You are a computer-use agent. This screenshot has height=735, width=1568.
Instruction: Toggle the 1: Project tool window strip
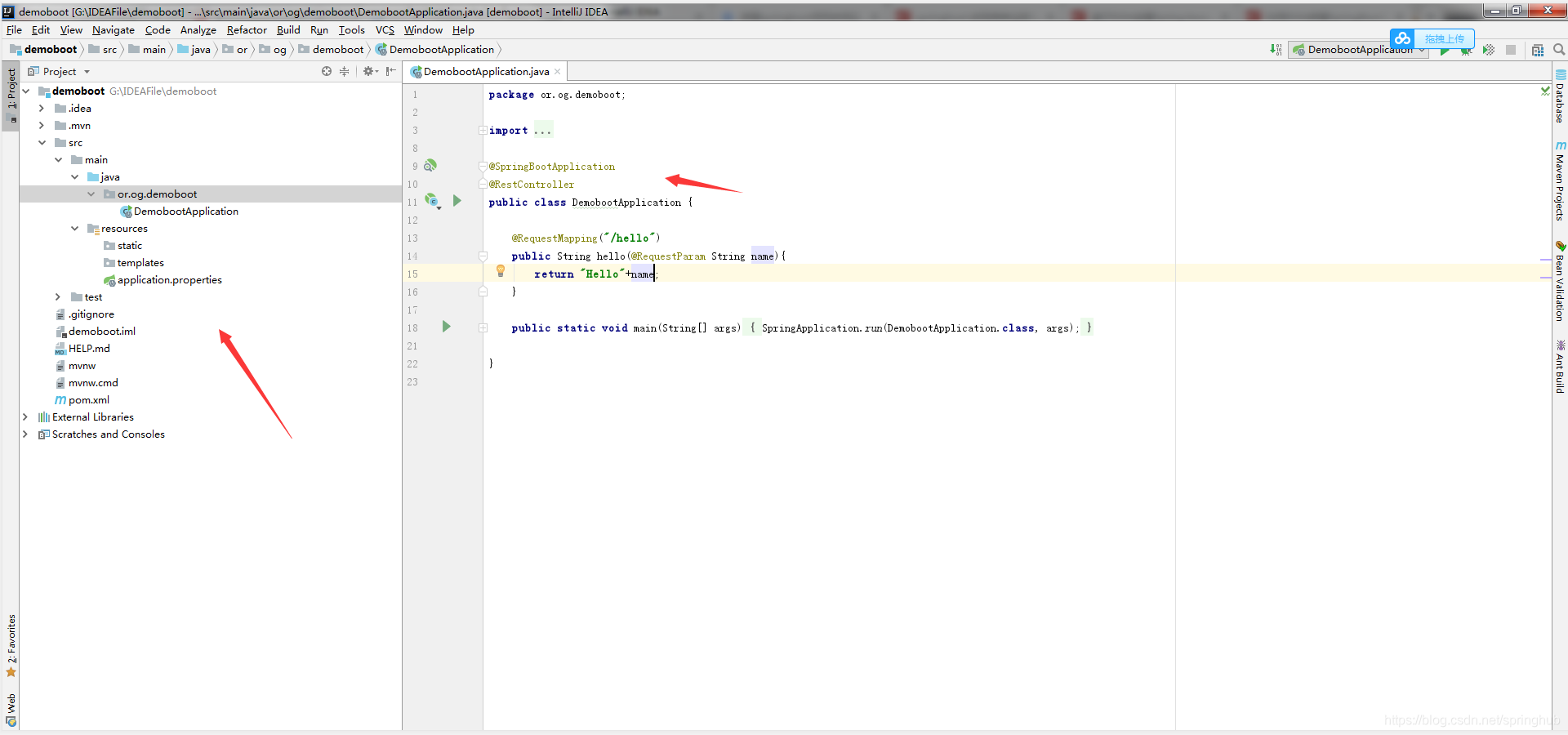point(11,95)
